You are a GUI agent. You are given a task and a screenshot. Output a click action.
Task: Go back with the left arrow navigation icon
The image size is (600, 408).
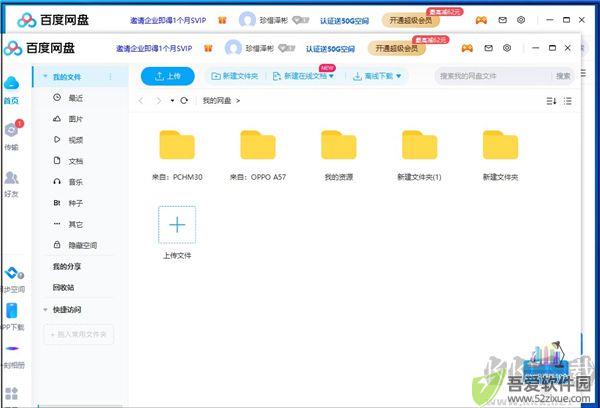tap(141, 101)
